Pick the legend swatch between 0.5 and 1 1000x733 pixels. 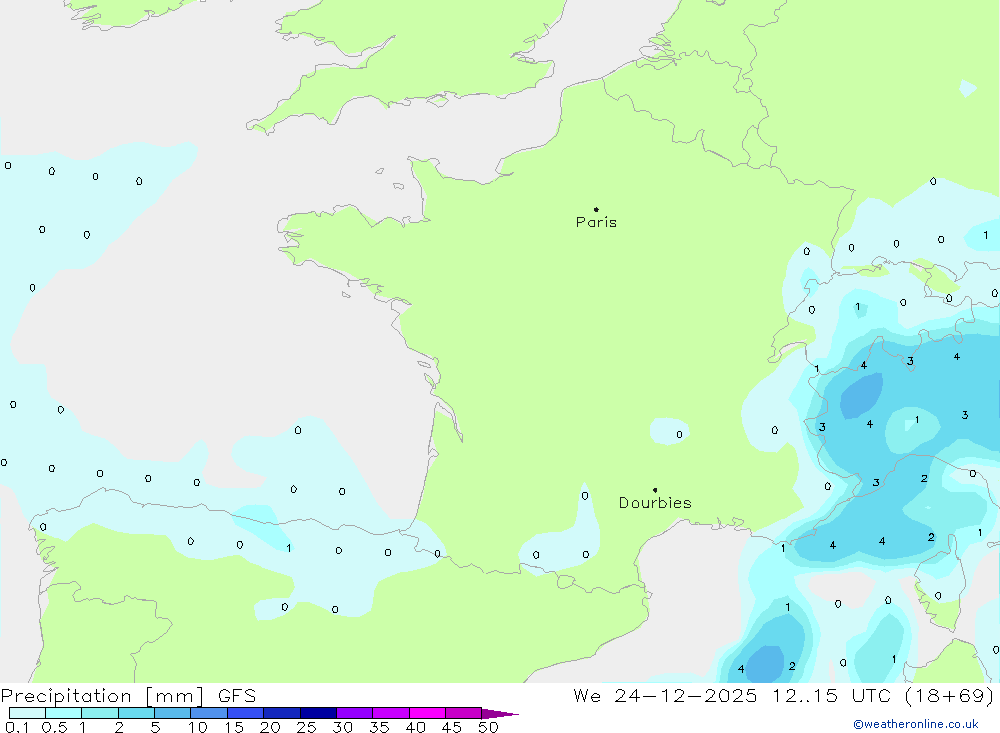click(x=63, y=713)
